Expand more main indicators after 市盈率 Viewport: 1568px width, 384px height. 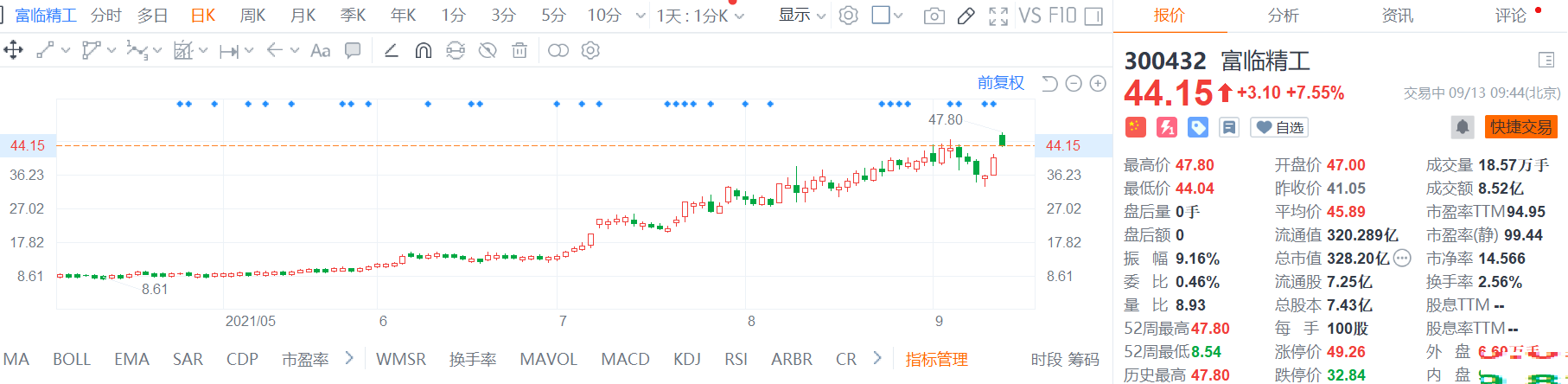click(349, 357)
